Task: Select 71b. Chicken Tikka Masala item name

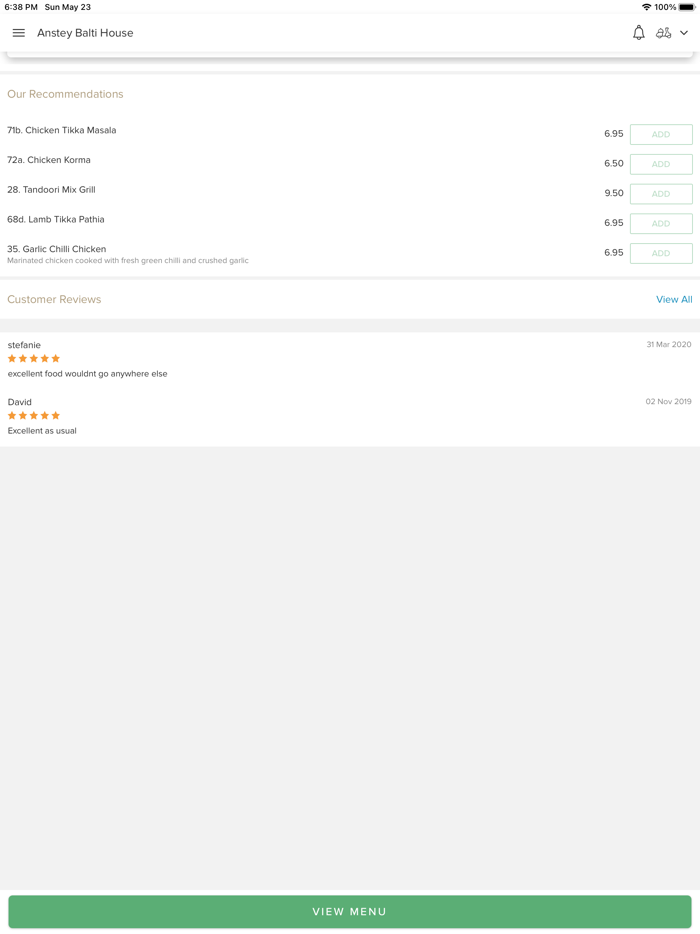Action: (62, 130)
